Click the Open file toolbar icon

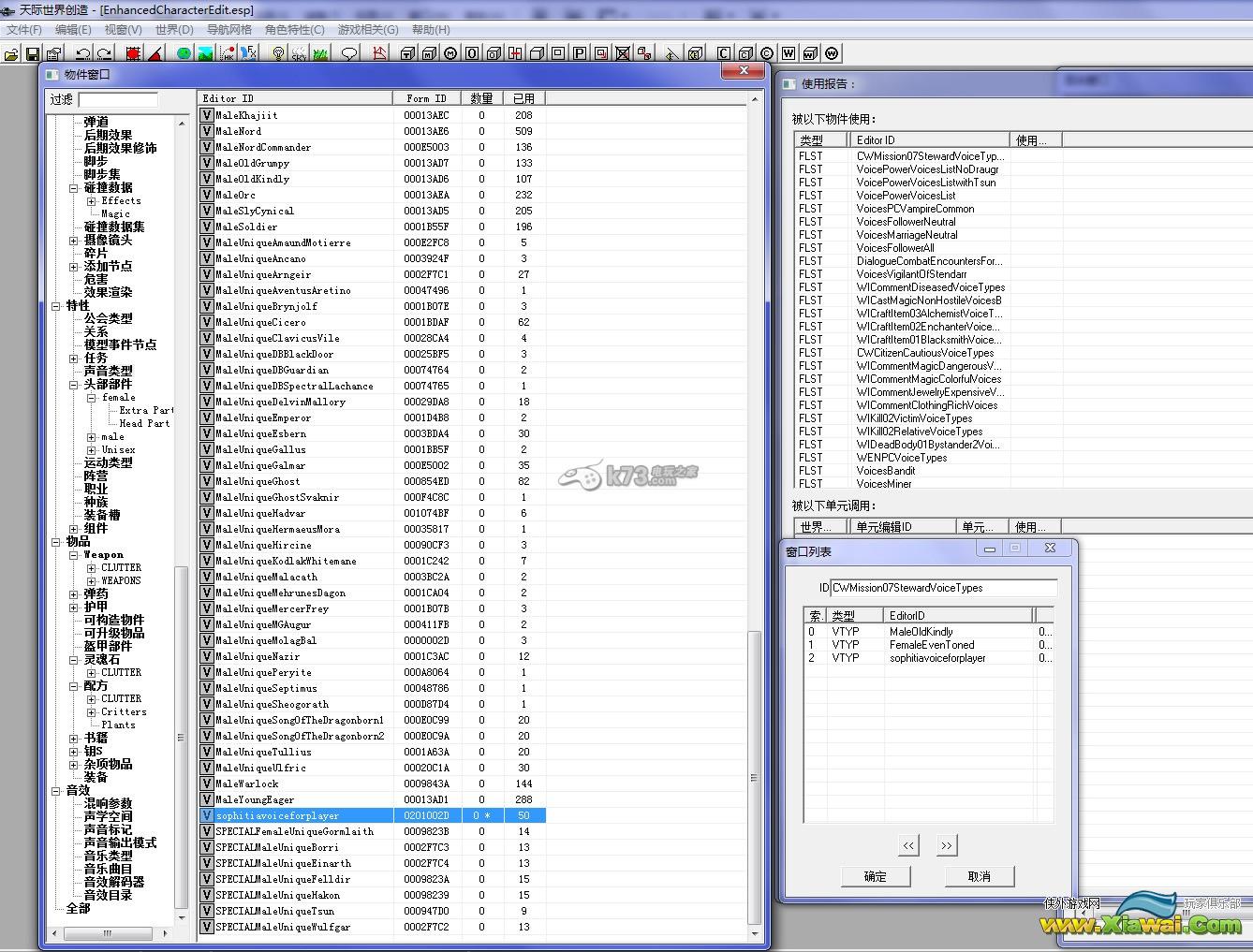[x=11, y=53]
